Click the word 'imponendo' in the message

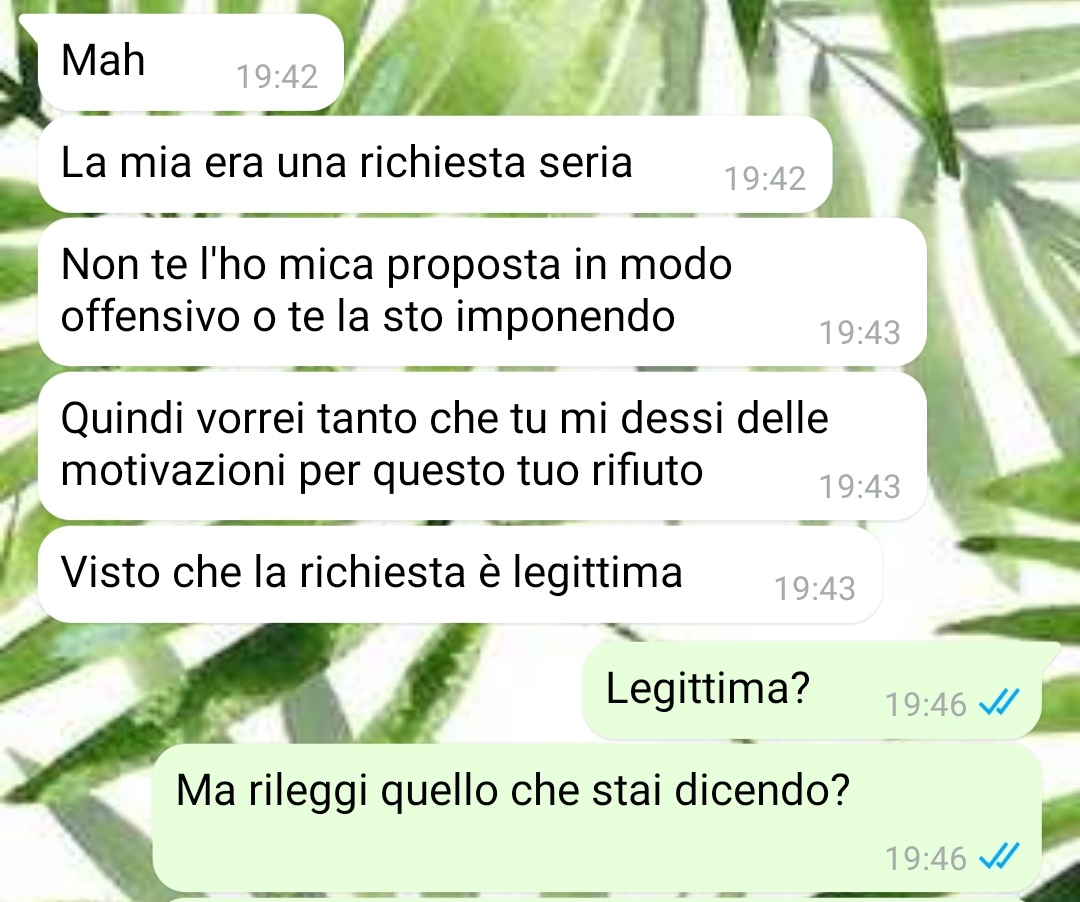coord(565,317)
